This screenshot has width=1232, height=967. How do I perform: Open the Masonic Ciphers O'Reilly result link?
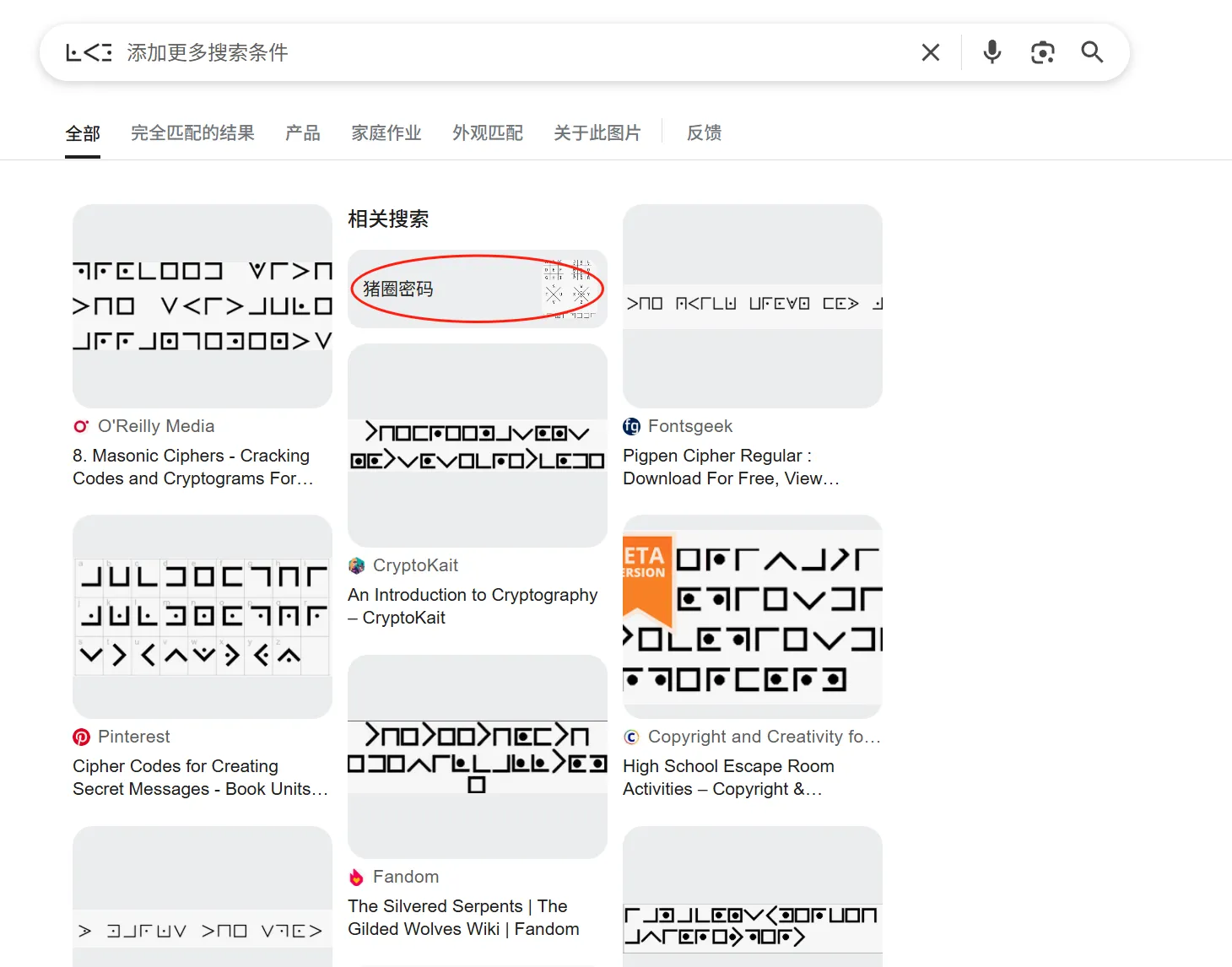coord(192,467)
